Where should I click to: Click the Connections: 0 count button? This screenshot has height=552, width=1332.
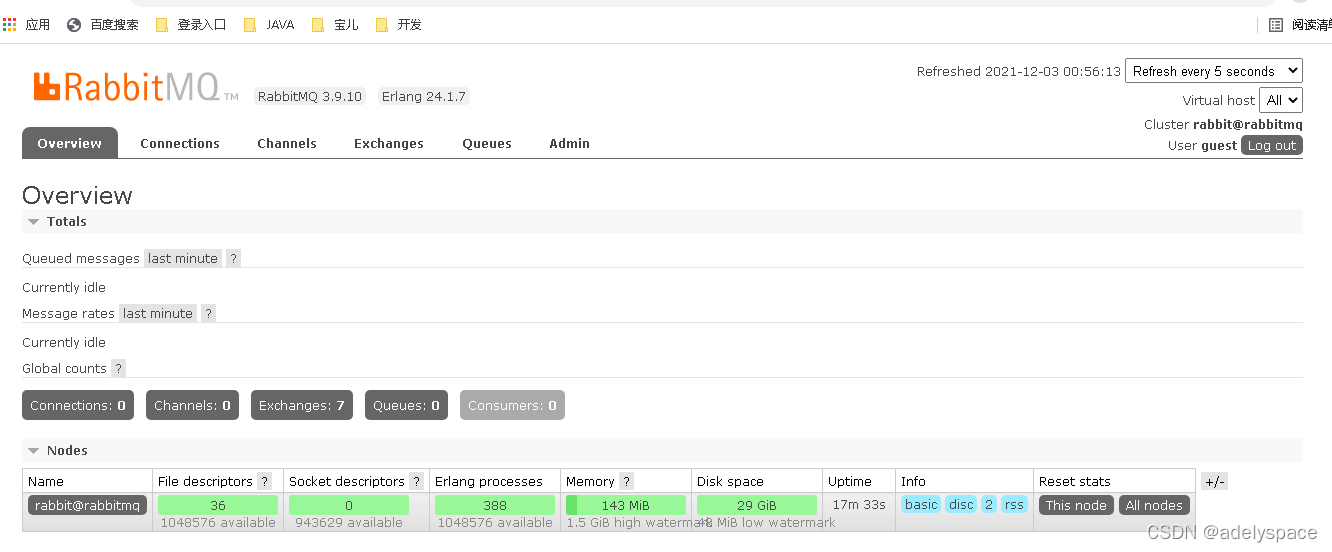[78, 405]
